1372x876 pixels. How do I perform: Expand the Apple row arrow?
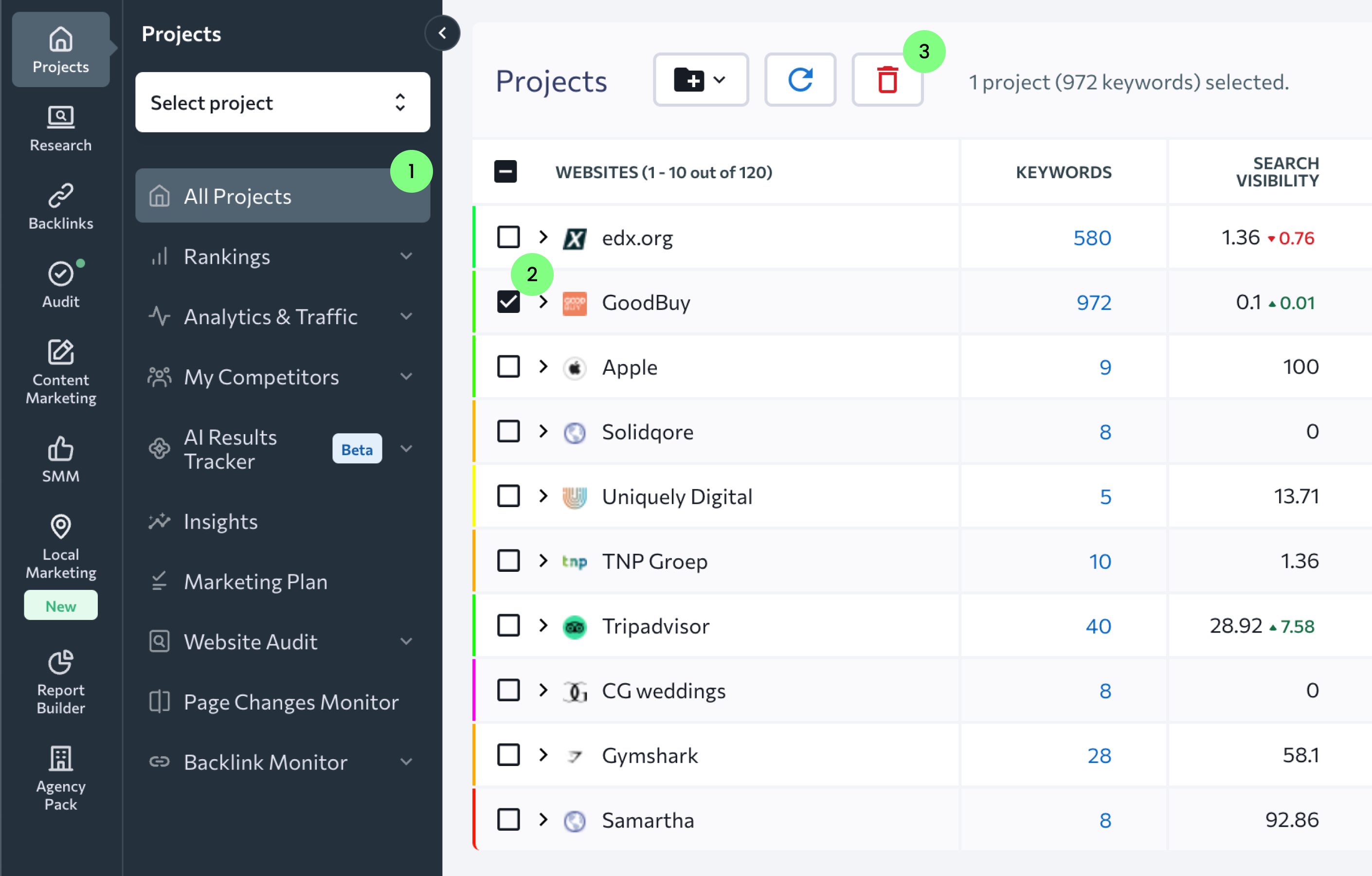tap(543, 366)
